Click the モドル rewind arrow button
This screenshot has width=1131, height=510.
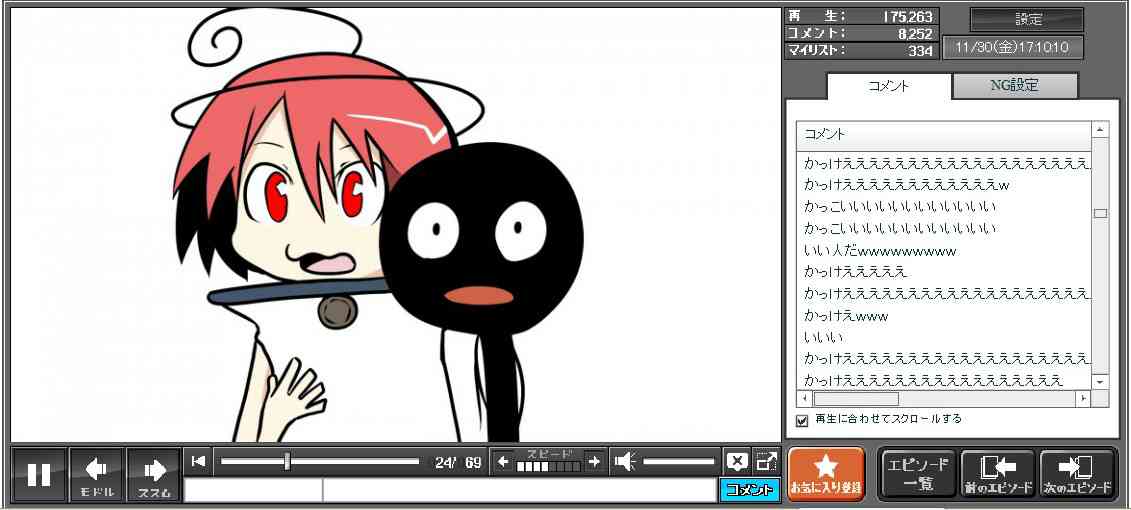[x=96, y=474]
